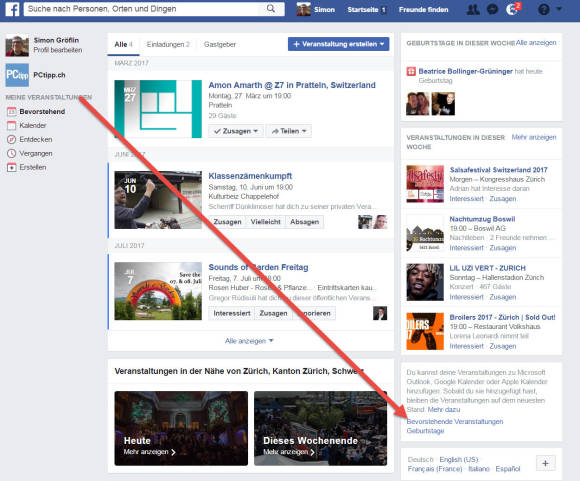Open the Teilen dropdown for Amon Amarth
Image resolution: width=580 pixels, height=481 pixels.
click(x=289, y=131)
